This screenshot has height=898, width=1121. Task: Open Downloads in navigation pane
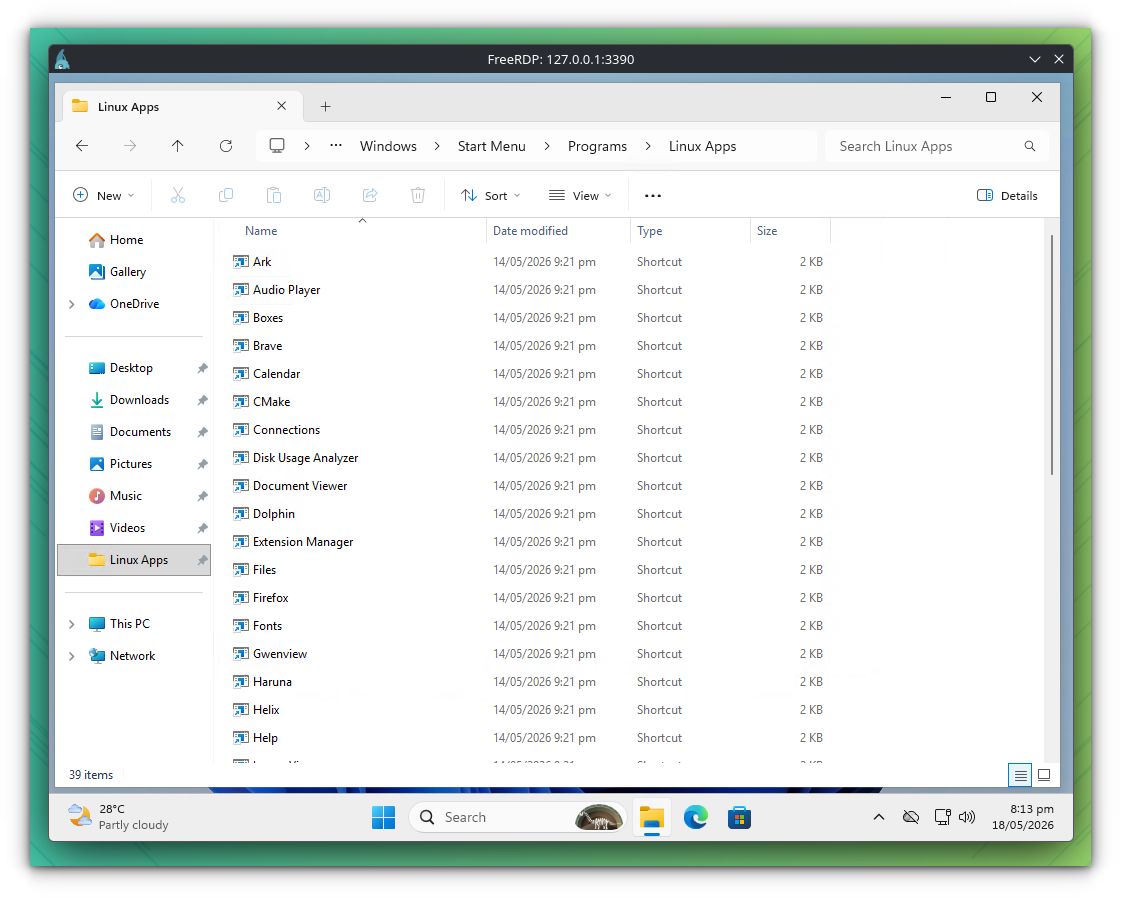point(139,400)
